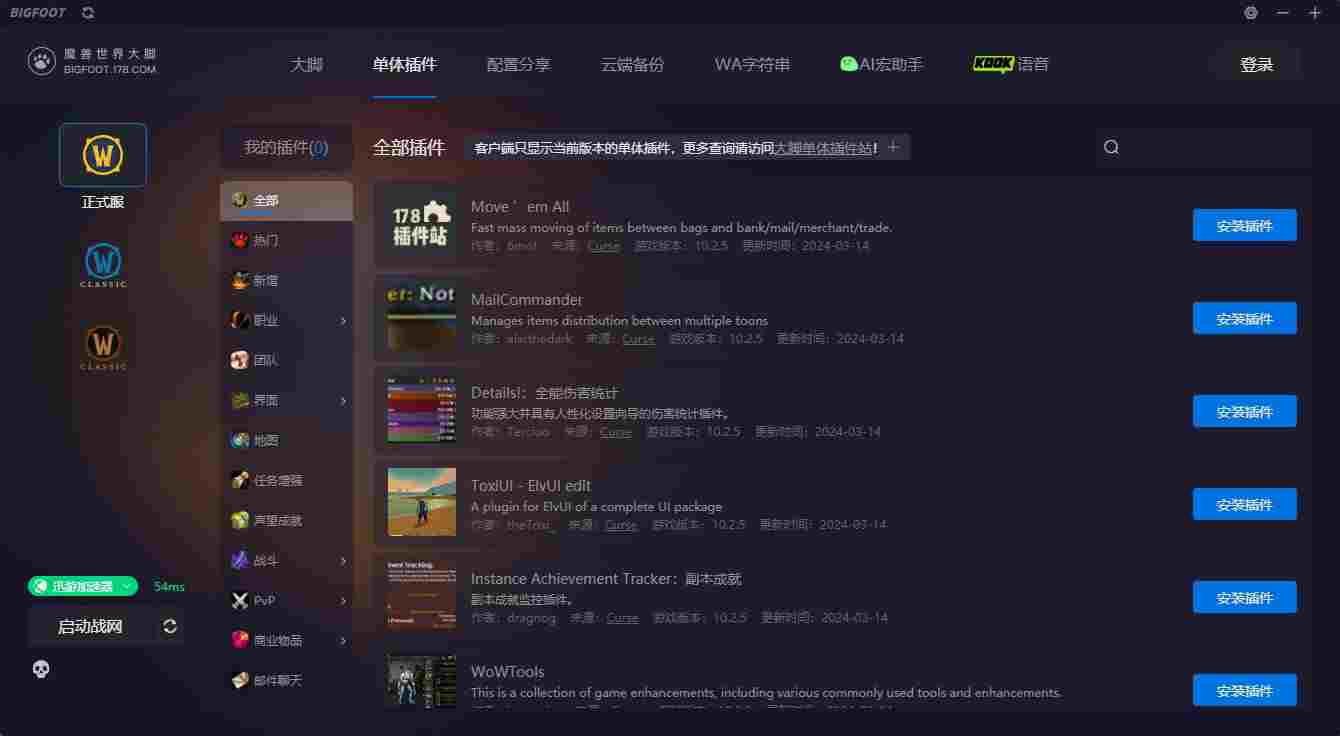Click the Bigfoot paw logo
Image resolution: width=1340 pixels, height=736 pixels.
[41, 61]
